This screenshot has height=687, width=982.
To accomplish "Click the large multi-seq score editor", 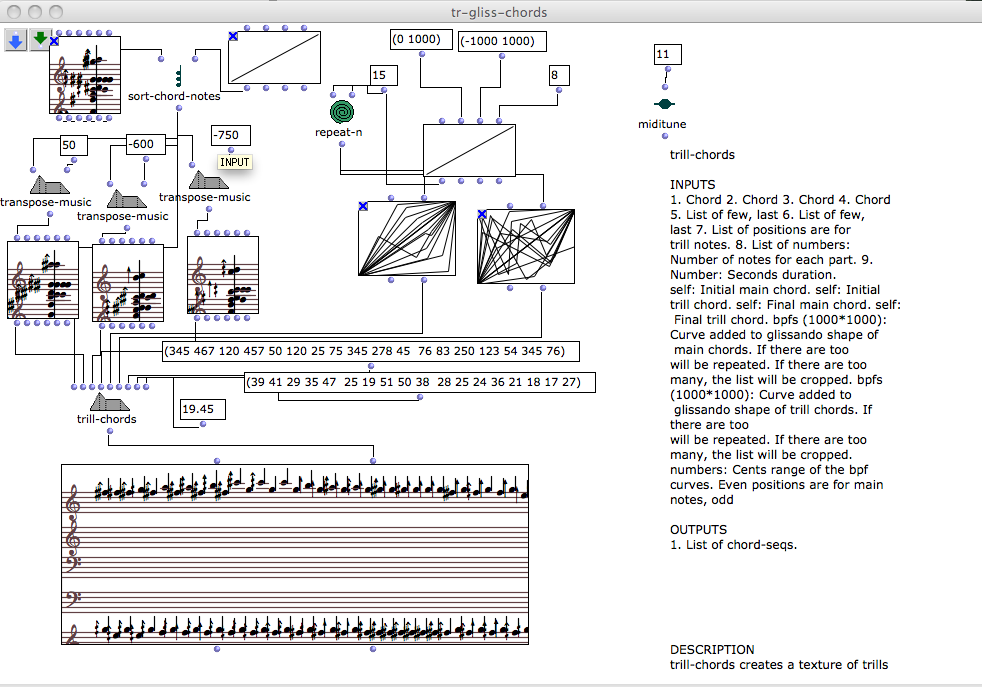I will (x=295, y=555).
